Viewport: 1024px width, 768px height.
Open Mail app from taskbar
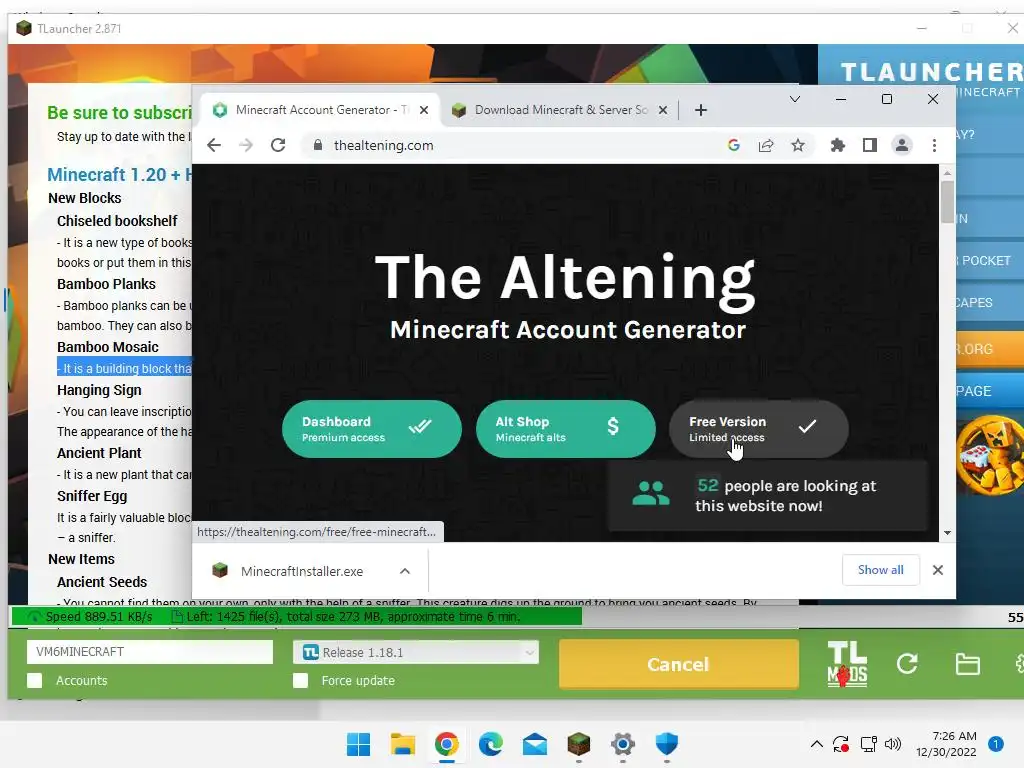[535, 744]
